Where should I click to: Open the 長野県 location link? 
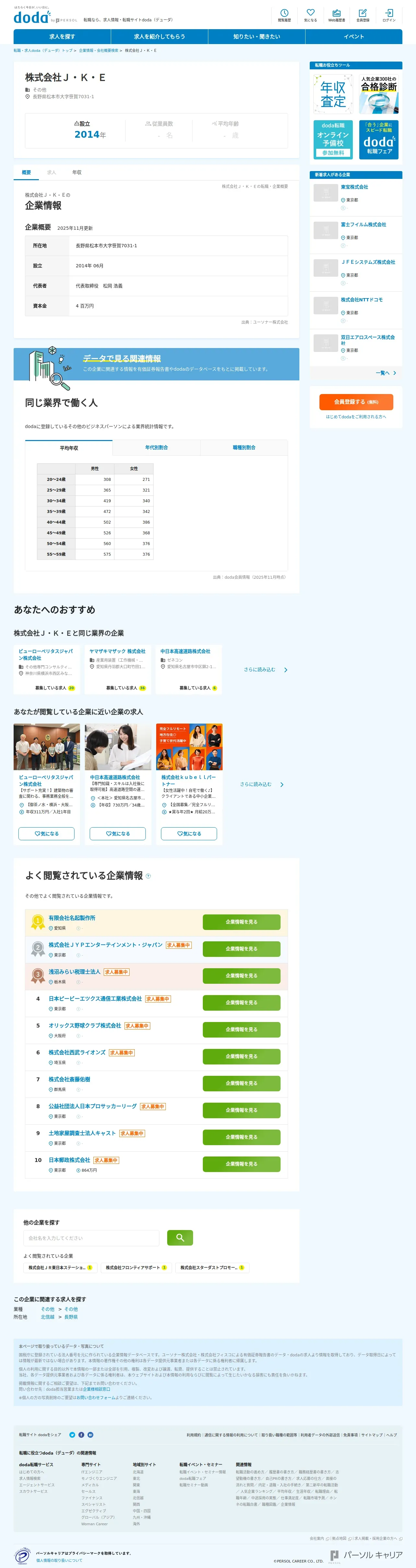(x=71, y=1317)
